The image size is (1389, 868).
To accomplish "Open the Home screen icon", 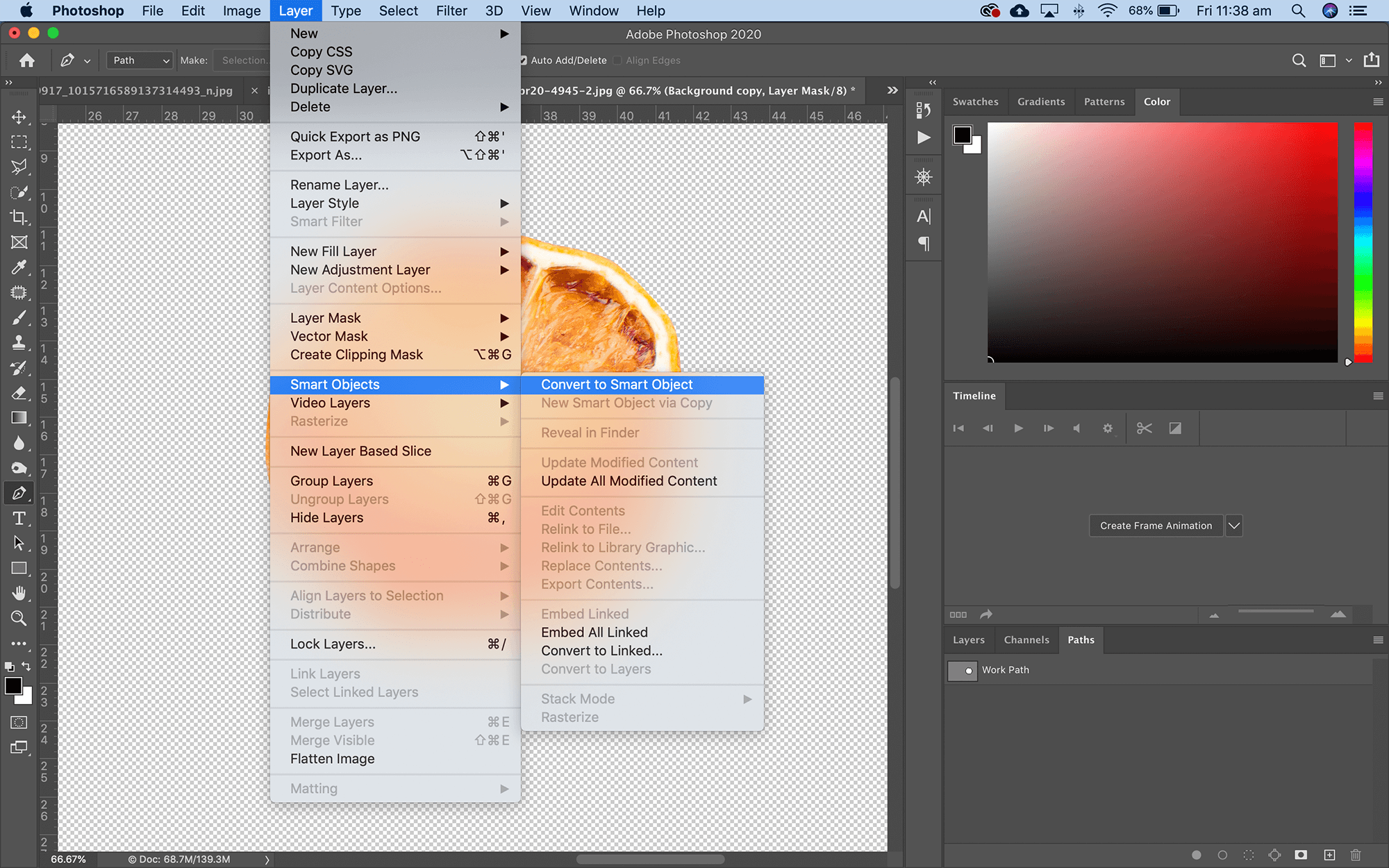I will tap(27, 60).
